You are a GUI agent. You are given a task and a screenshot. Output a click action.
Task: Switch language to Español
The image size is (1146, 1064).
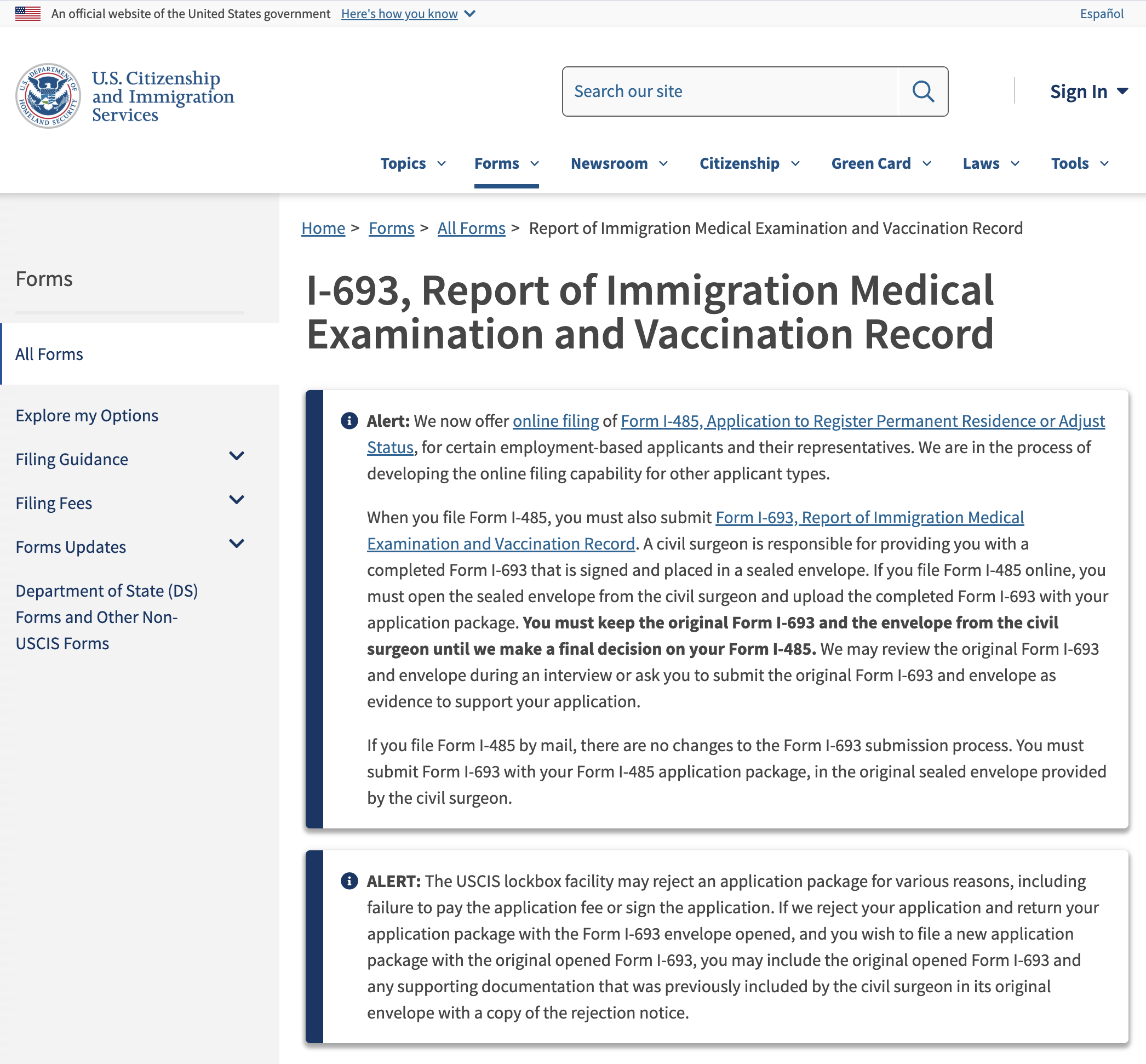[1101, 14]
